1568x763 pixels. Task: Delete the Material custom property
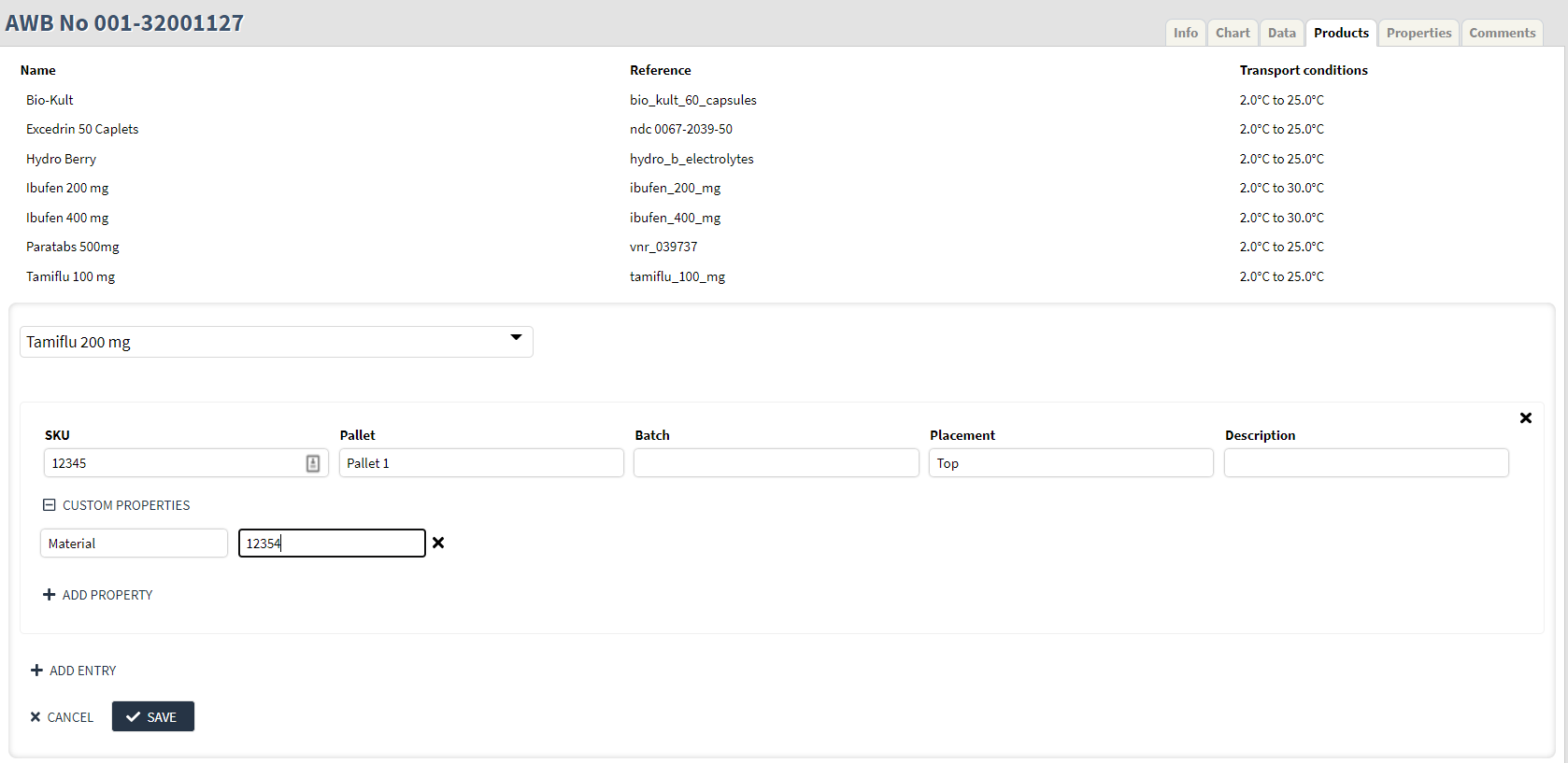[x=438, y=543]
